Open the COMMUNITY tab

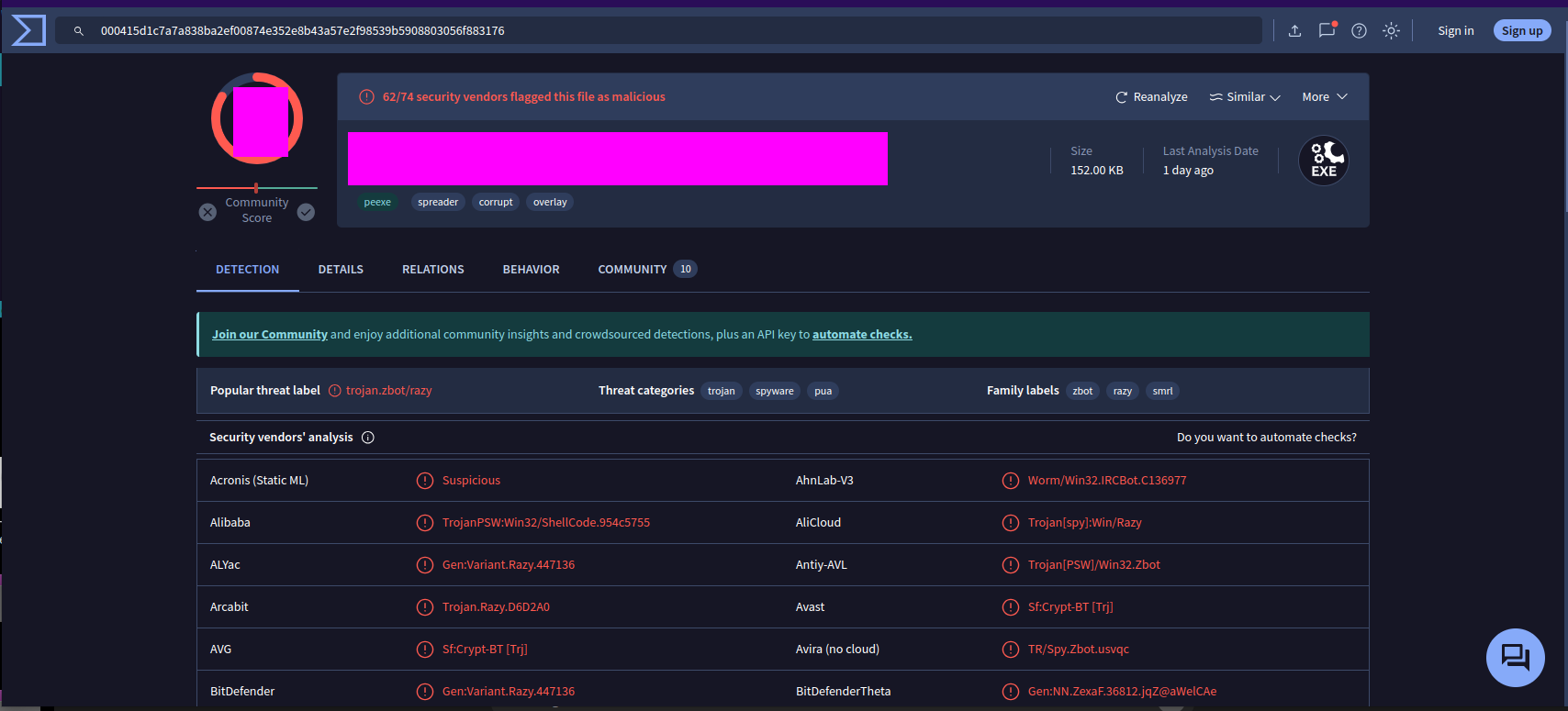click(x=647, y=270)
